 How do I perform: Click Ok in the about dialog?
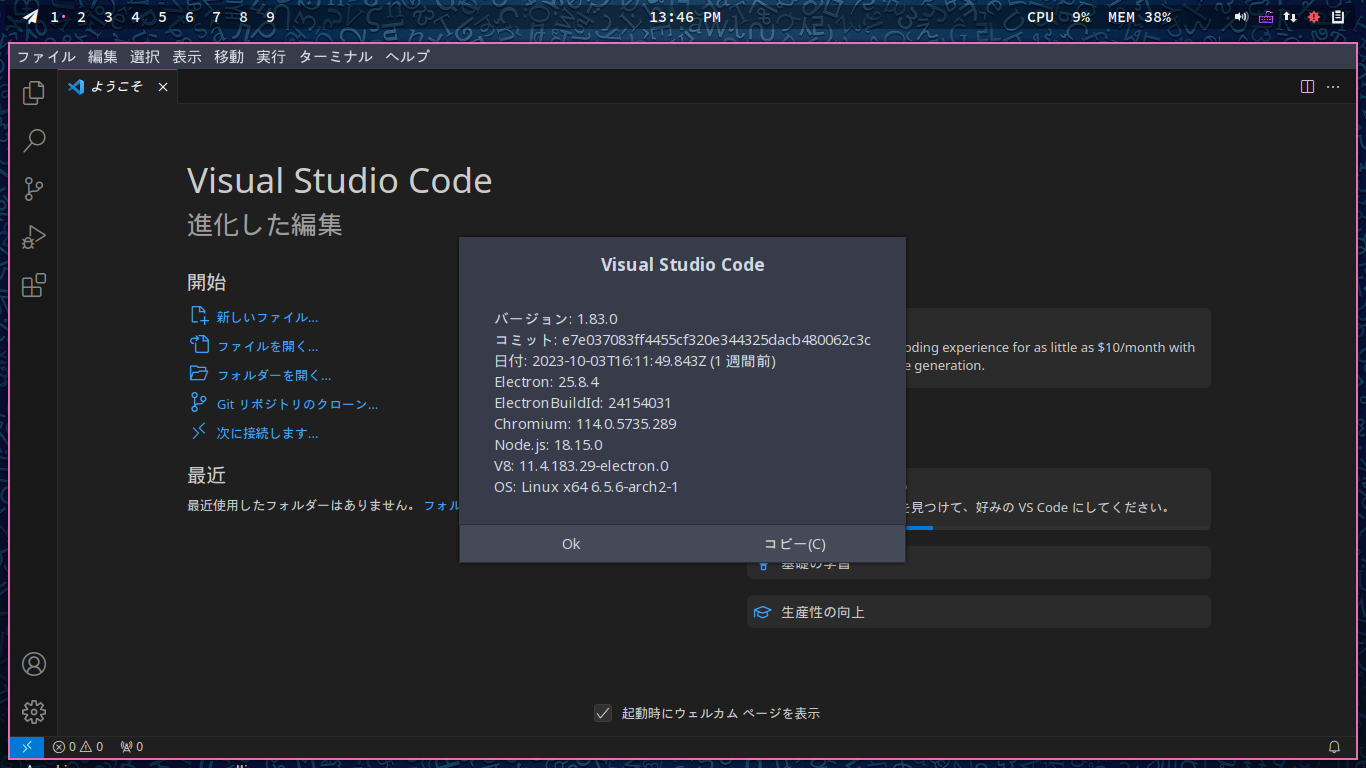click(x=571, y=544)
